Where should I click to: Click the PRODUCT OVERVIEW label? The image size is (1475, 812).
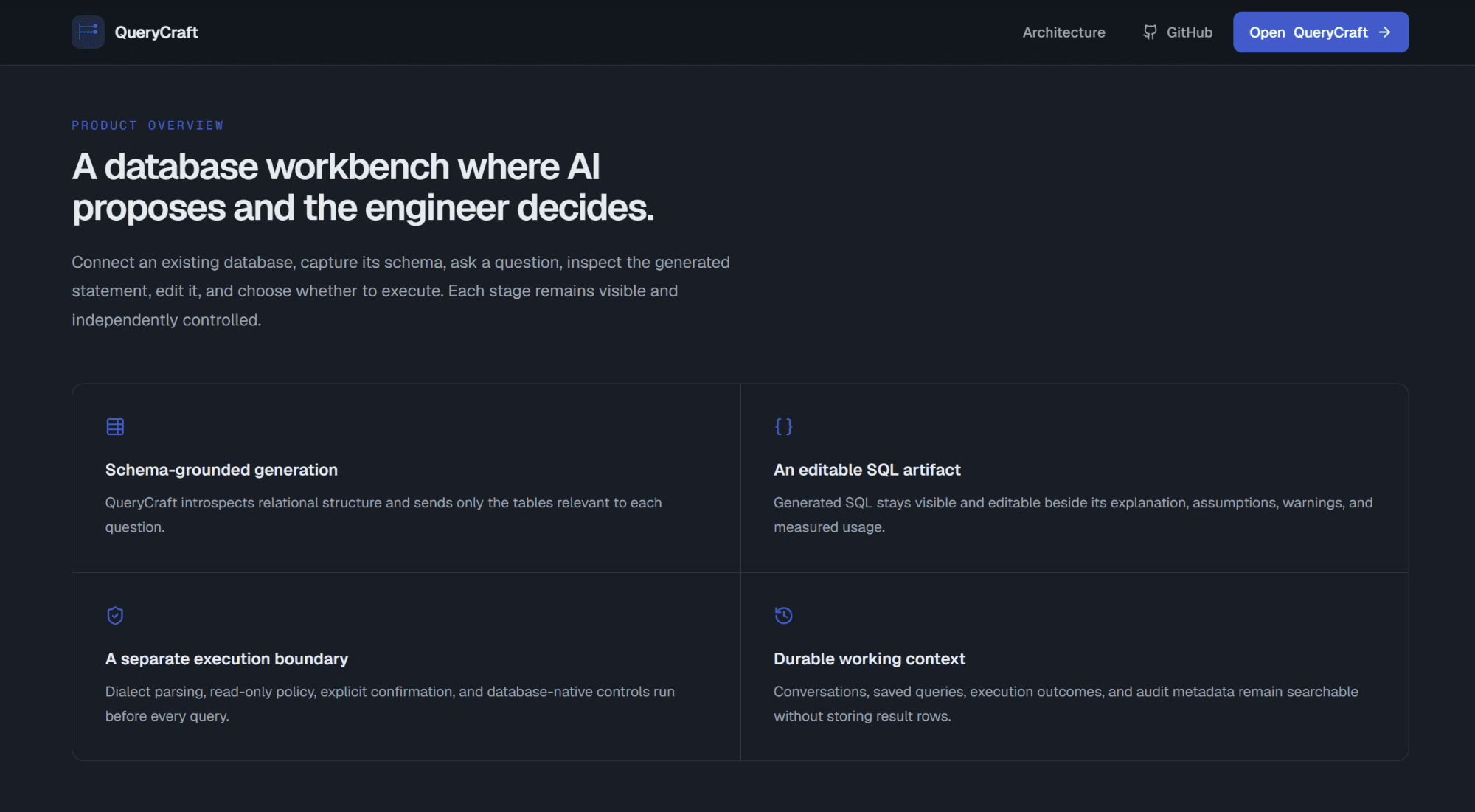coord(147,125)
